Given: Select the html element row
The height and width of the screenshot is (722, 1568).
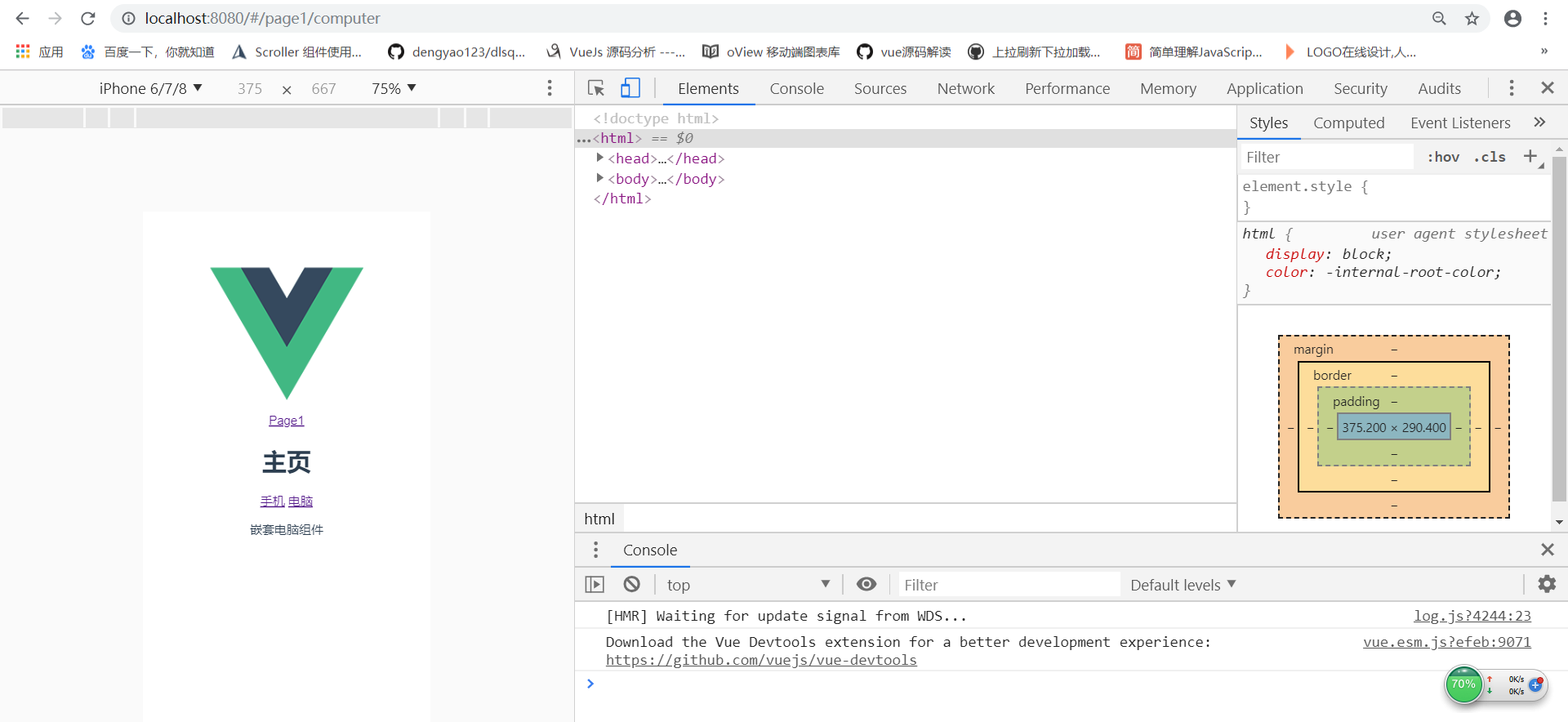Looking at the screenshot, I should 906,138.
